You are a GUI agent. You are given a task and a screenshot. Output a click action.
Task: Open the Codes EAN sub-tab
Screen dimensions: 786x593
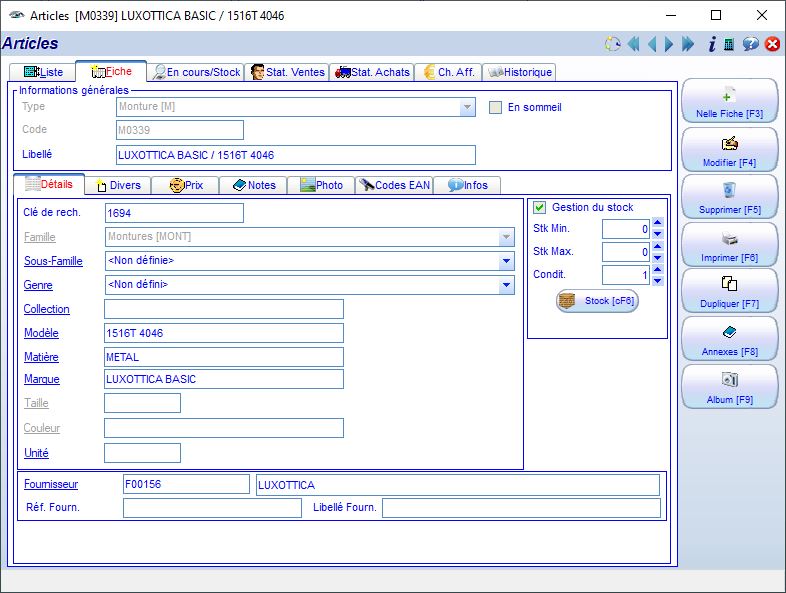pyautogui.click(x=395, y=185)
